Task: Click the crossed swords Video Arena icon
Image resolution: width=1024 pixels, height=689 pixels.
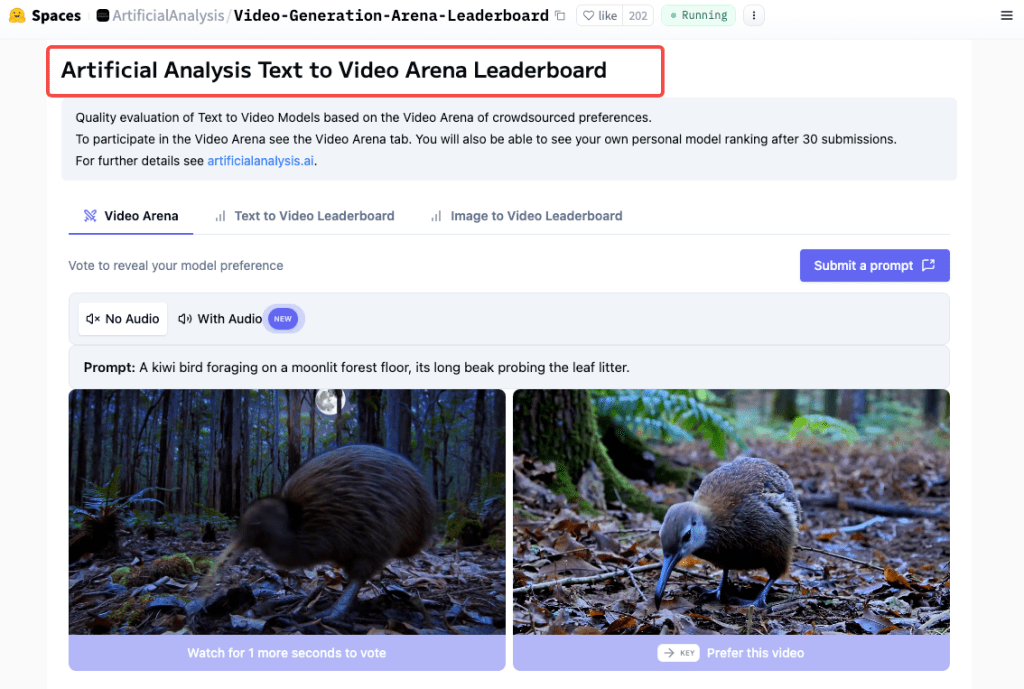Action: tap(90, 216)
